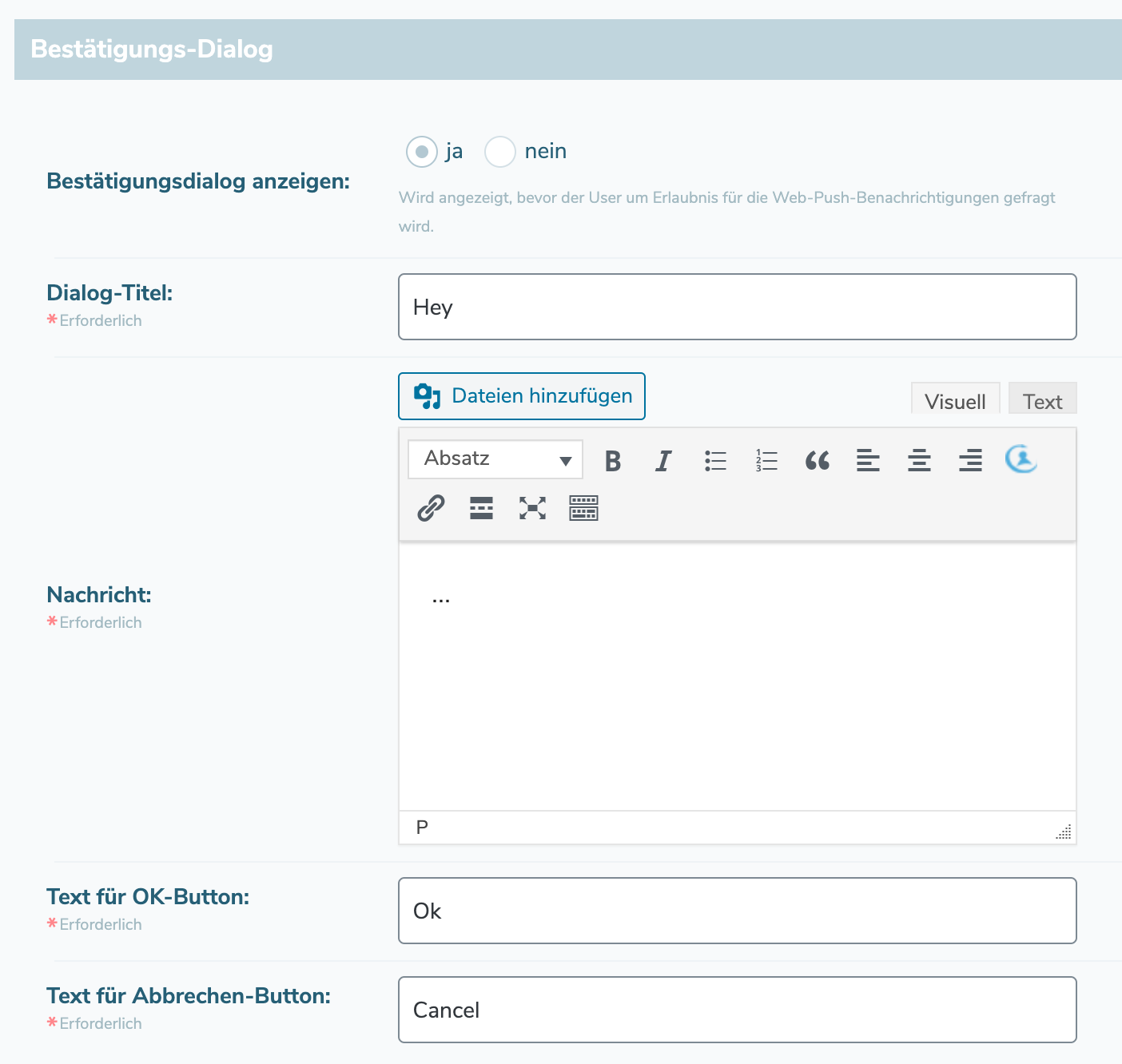Insert a bulleted list
1122x1064 pixels.
pos(715,461)
